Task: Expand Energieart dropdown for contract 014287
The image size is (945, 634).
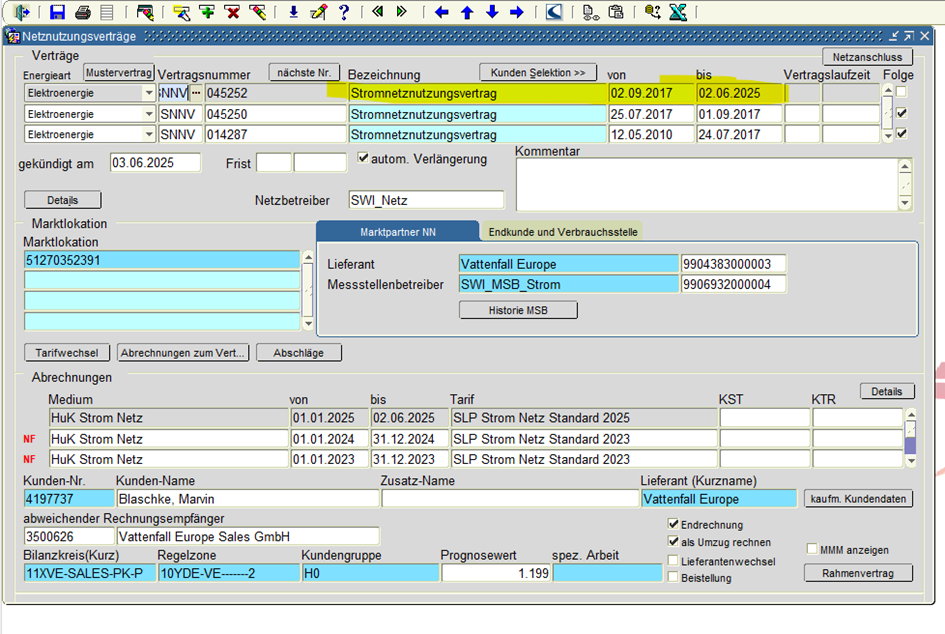Action: 149,135
